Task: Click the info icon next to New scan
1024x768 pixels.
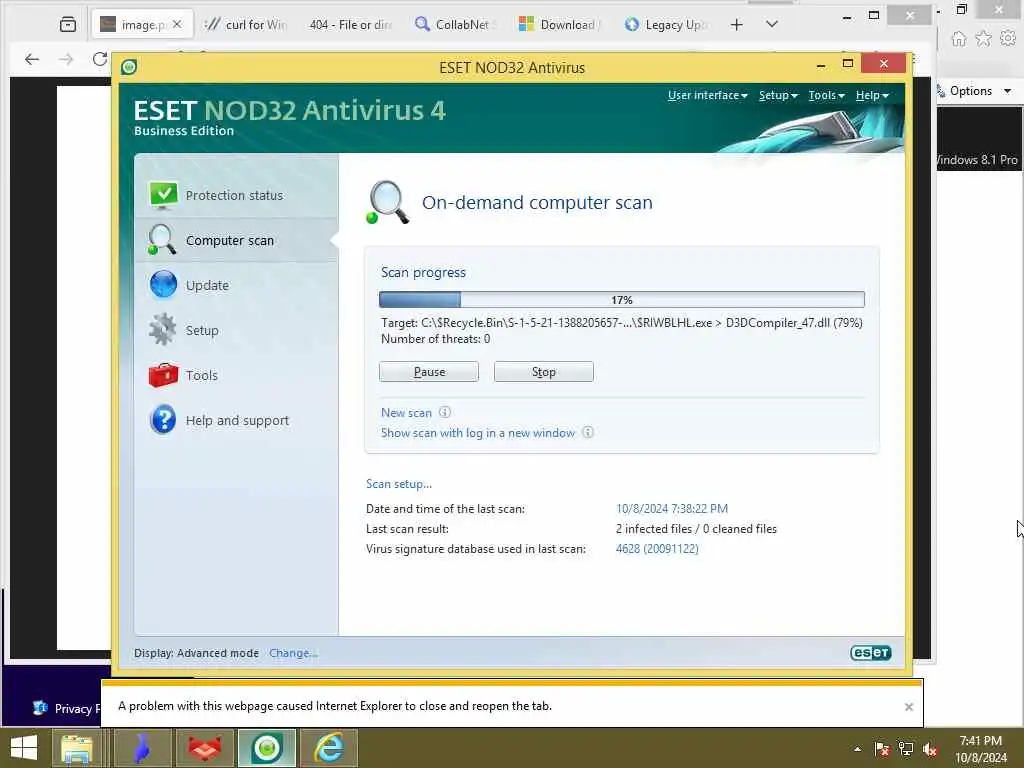Action: 445,412
